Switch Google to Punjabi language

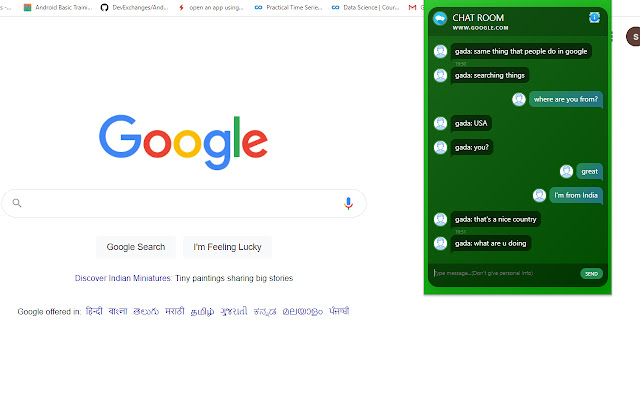click(339, 311)
